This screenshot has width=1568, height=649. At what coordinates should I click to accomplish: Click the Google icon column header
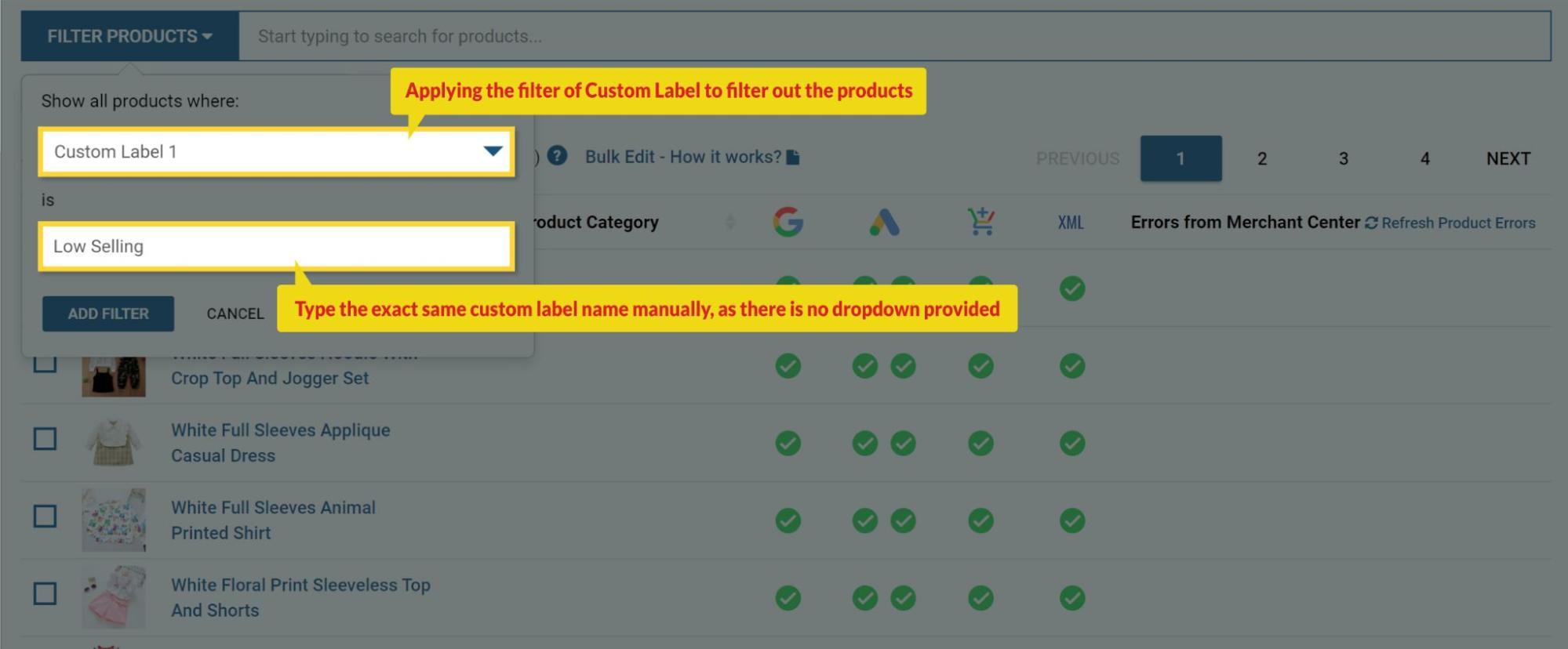click(788, 223)
